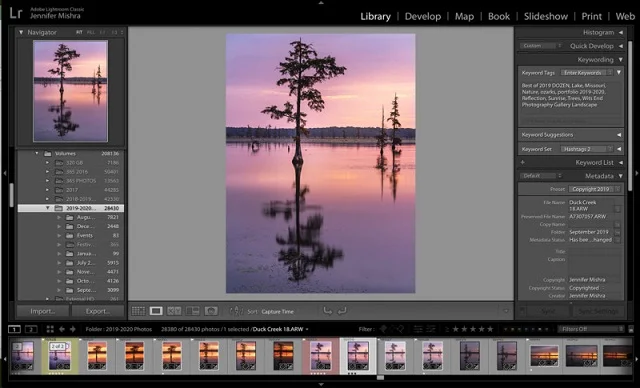640x388 pixels.
Task: Click the Sync Settings button
Action: point(598,311)
